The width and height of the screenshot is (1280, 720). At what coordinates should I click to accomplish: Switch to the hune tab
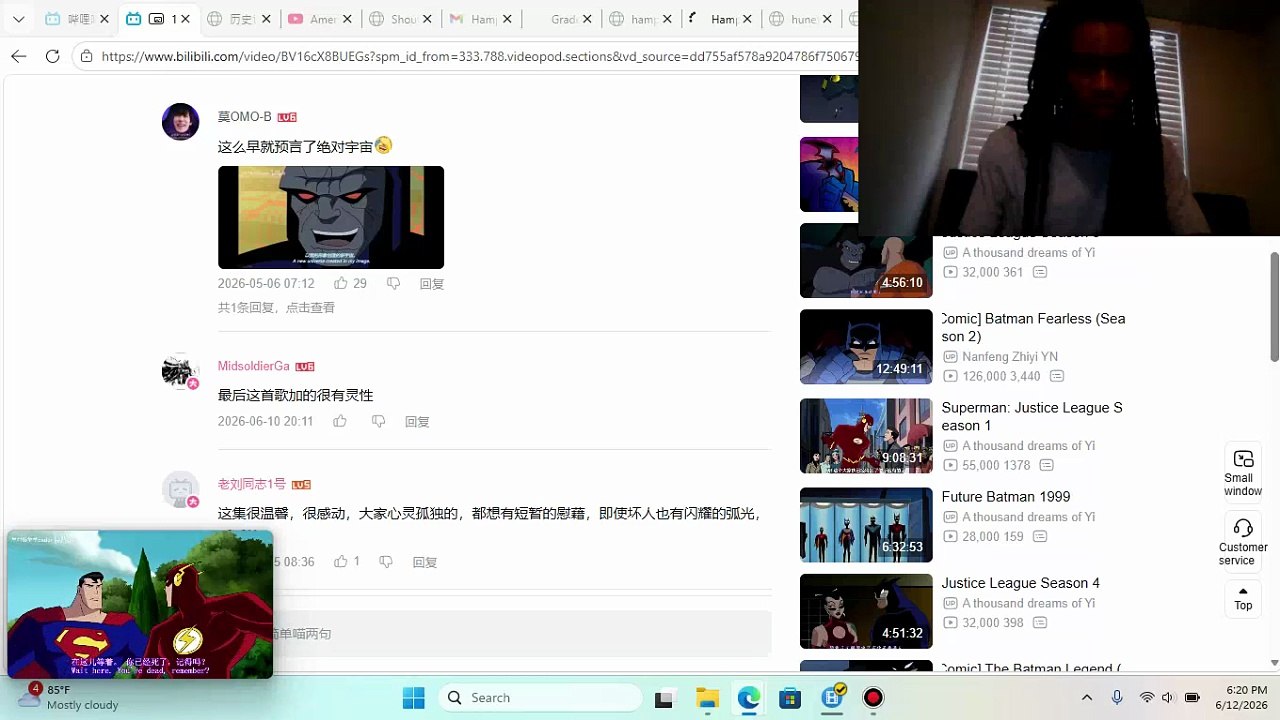click(802, 19)
